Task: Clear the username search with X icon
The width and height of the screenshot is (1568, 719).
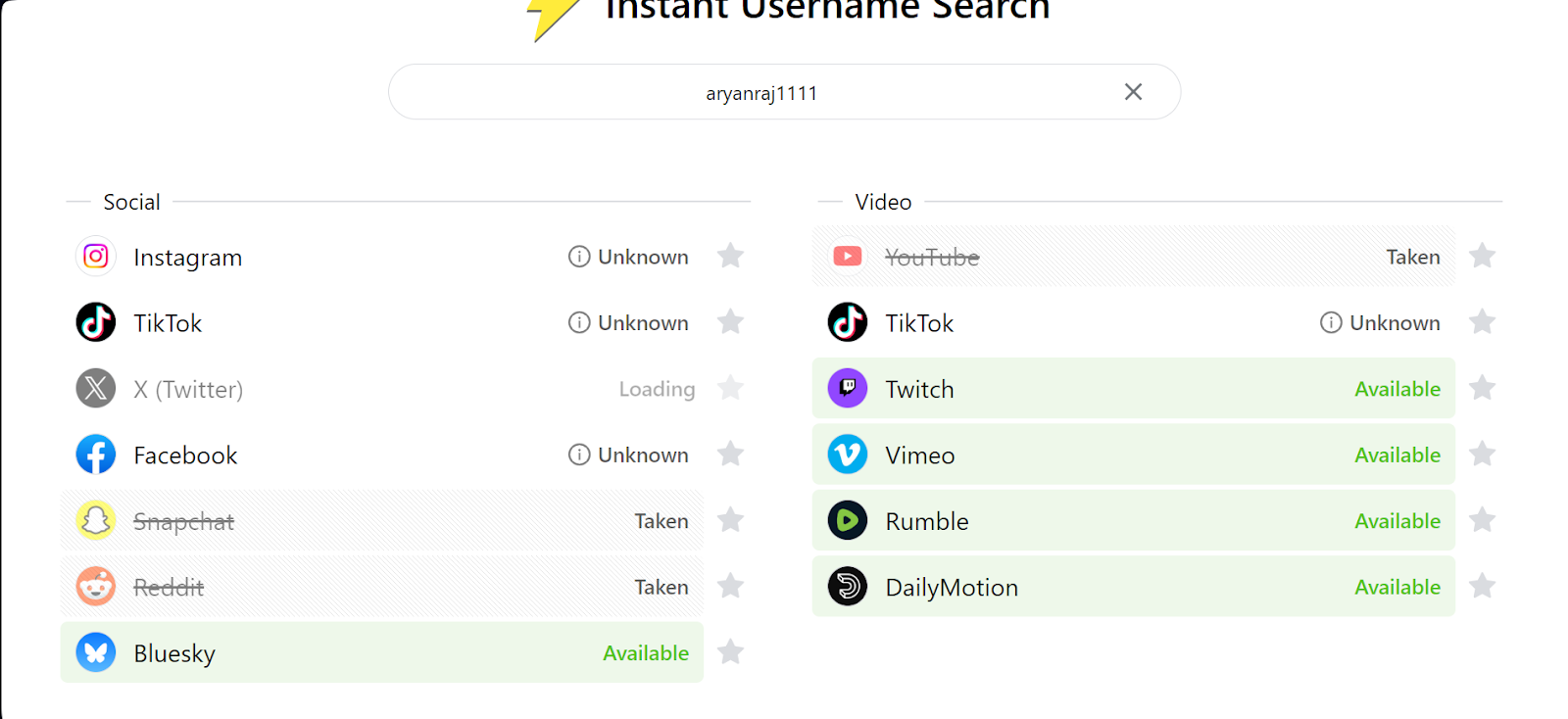Action: (x=1133, y=92)
